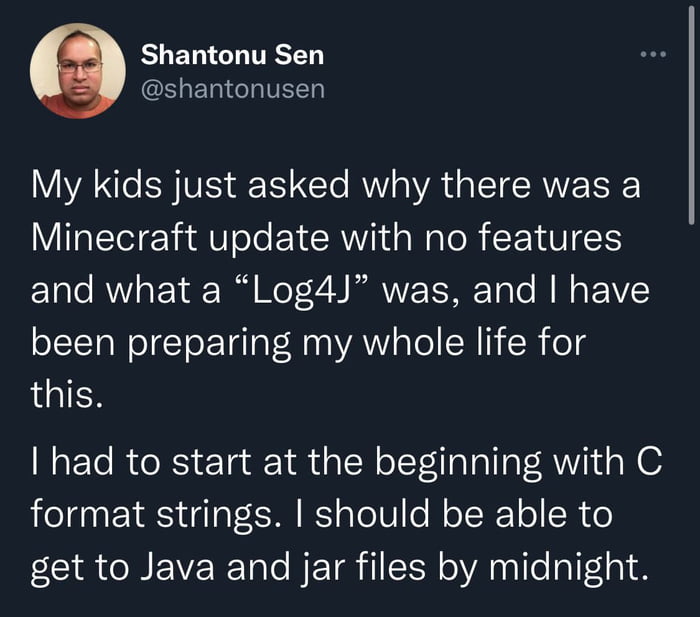The height and width of the screenshot is (617, 700).
Task: Open the Shantonu Sen display name link
Action: (x=232, y=54)
